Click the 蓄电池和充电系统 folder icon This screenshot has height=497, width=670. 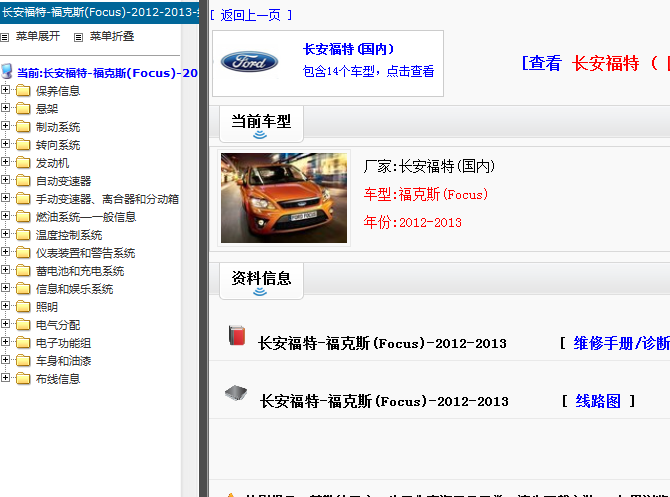coord(23,271)
